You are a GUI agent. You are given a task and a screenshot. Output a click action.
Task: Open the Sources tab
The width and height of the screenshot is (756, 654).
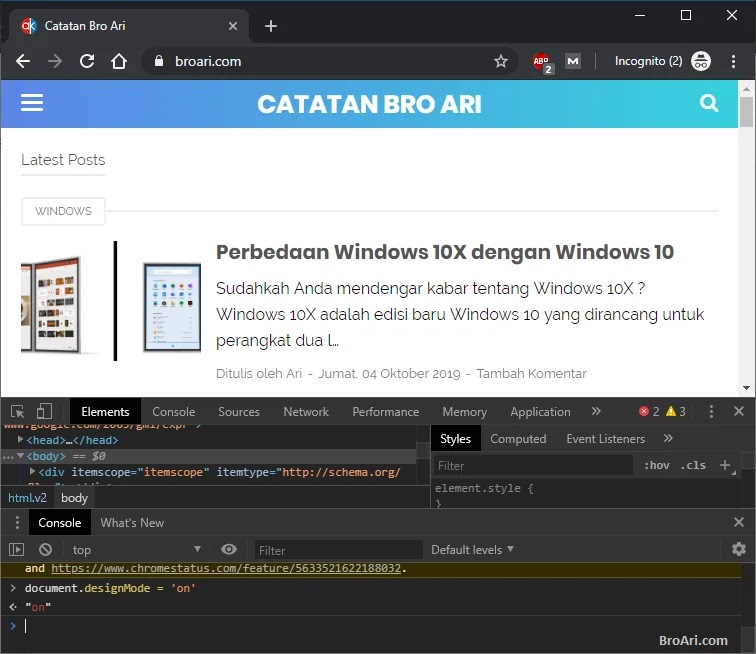(x=239, y=412)
